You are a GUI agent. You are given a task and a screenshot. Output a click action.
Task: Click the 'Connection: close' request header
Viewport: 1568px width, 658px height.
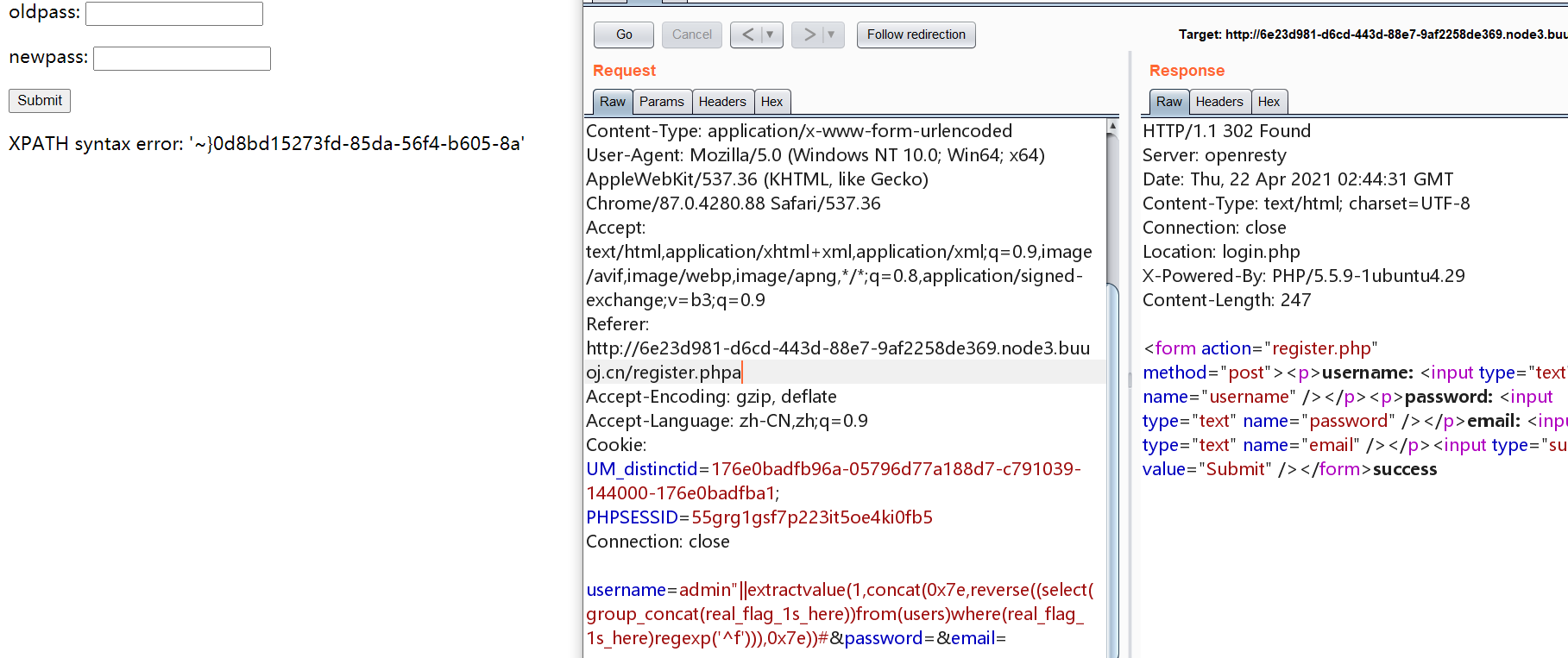click(658, 542)
